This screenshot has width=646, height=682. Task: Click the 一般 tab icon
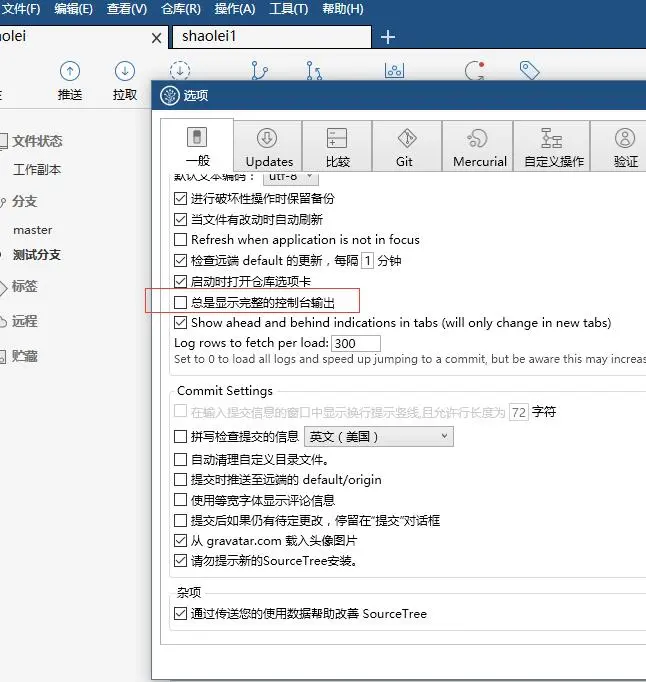point(197,137)
